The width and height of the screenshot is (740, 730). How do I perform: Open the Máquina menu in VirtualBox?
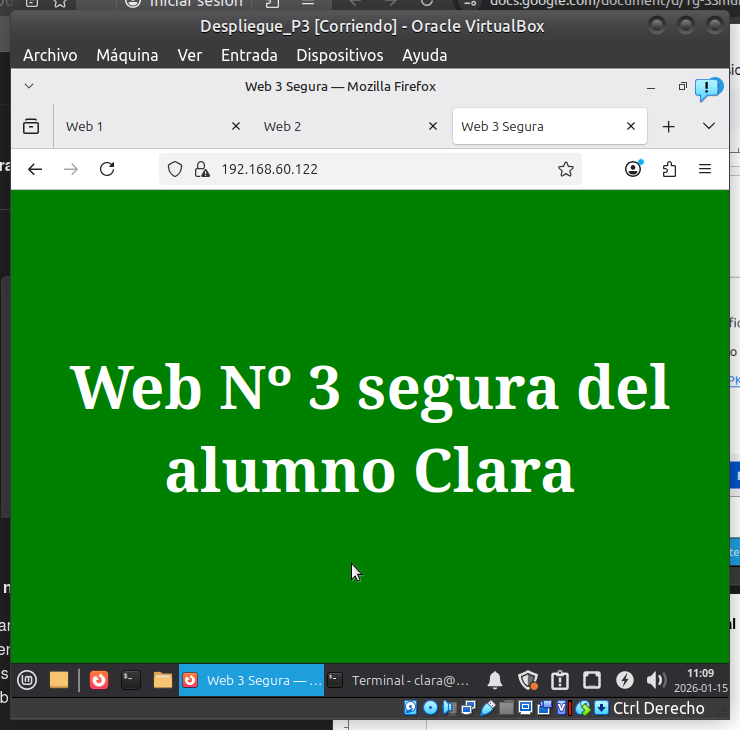tap(127, 55)
